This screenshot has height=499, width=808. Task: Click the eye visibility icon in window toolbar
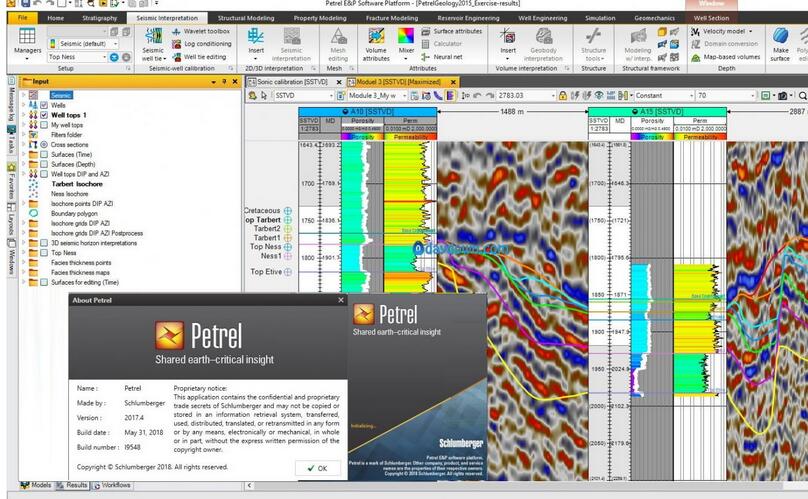click(x=599, y=95)
